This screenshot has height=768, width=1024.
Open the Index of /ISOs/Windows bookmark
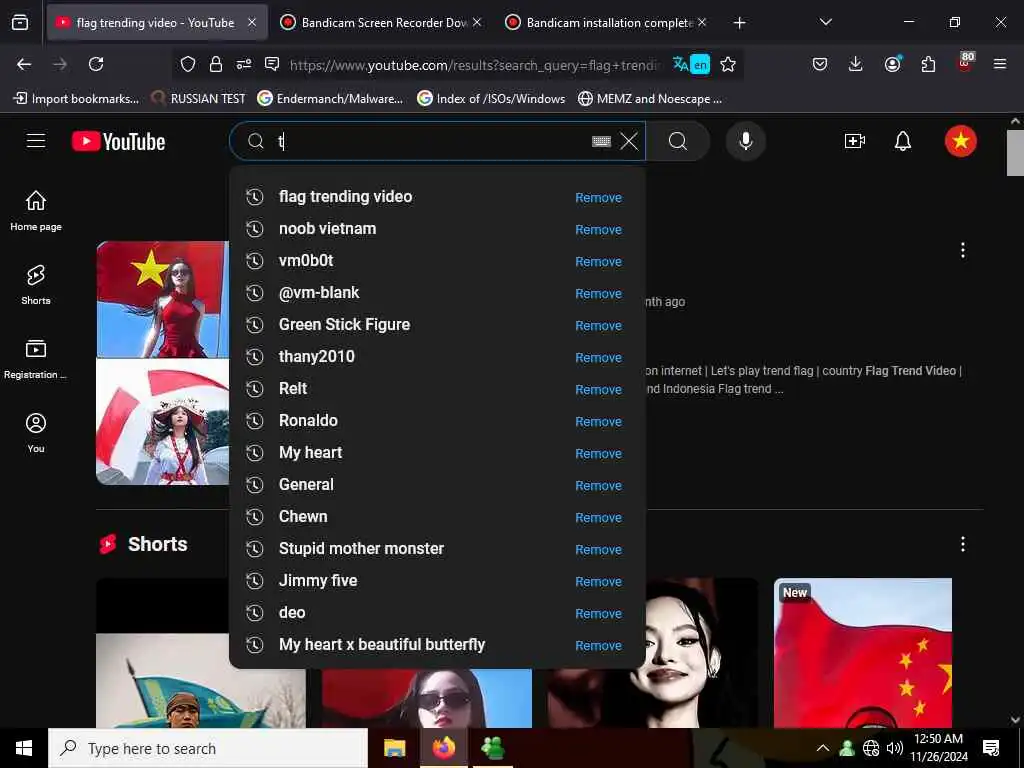pyautogui.click(x=491, y=99)
